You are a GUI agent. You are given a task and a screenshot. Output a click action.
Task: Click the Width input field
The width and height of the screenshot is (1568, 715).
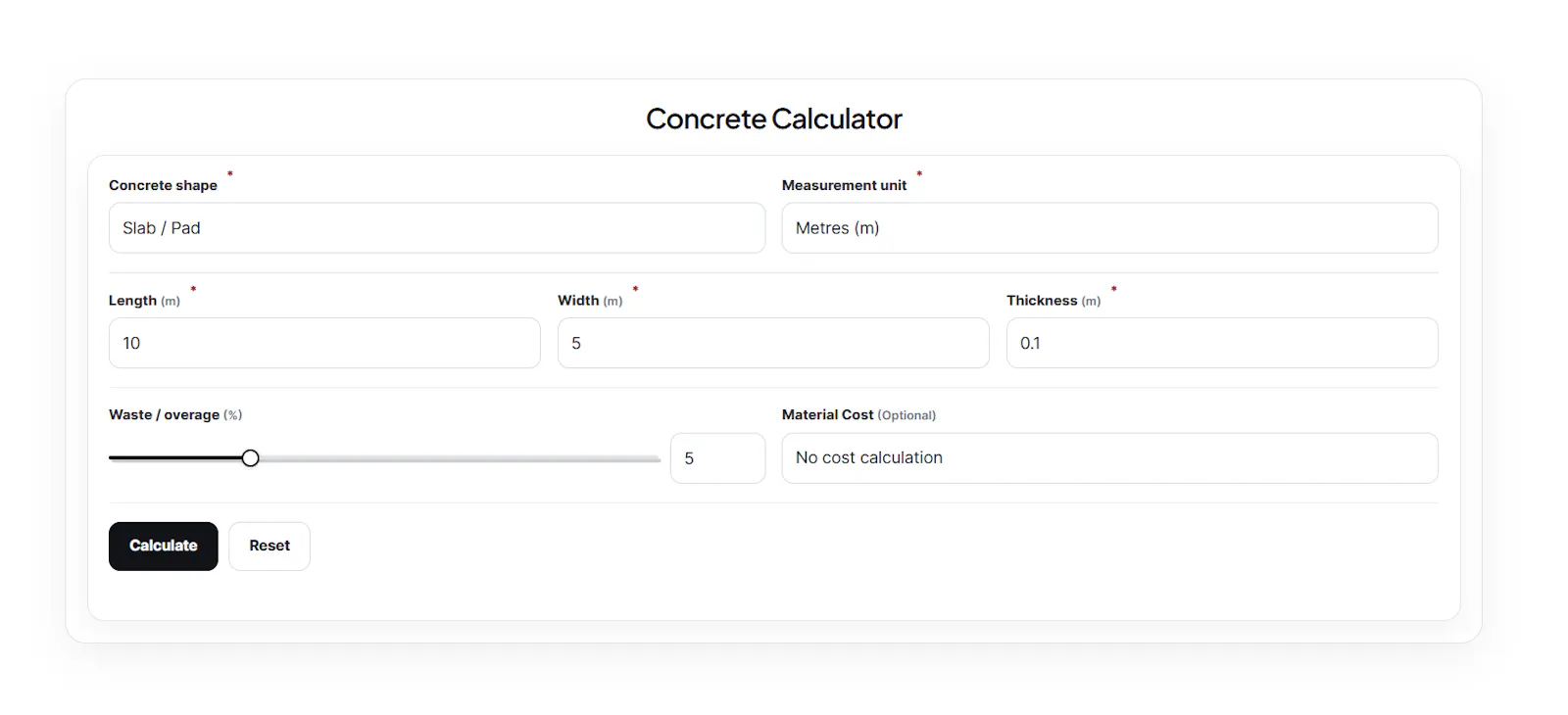click(773, 343)
